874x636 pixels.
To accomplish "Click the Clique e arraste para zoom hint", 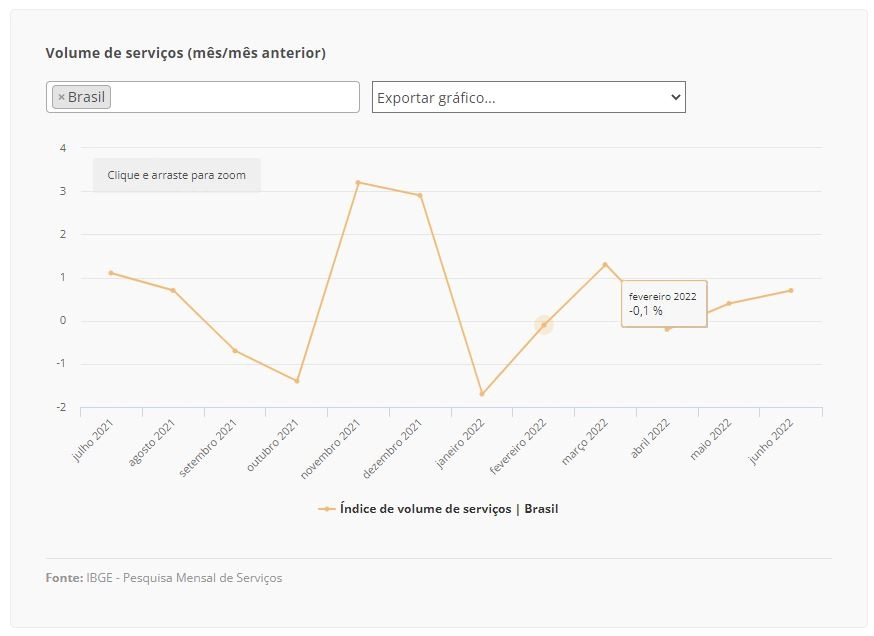I will [177, 175].
